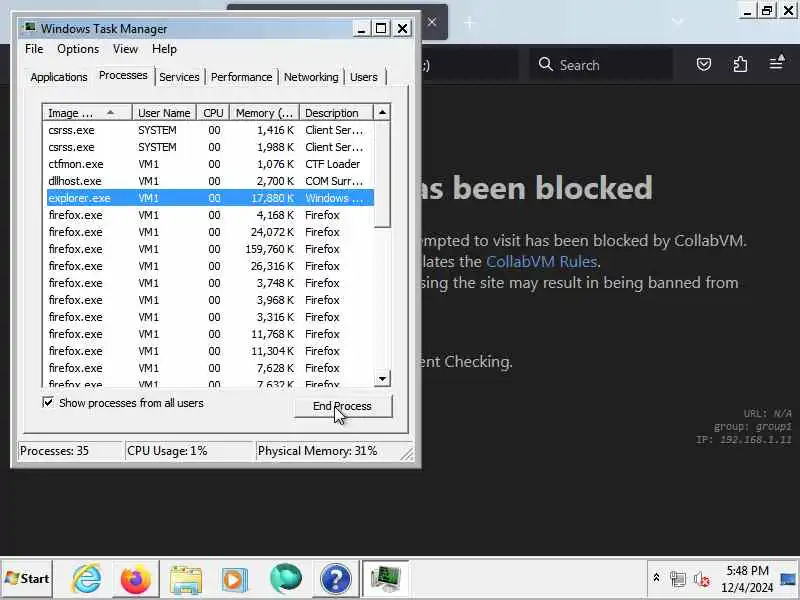800x600 pixels.
Task: Switch to the Performance tab
Action: tap(241, 77)
